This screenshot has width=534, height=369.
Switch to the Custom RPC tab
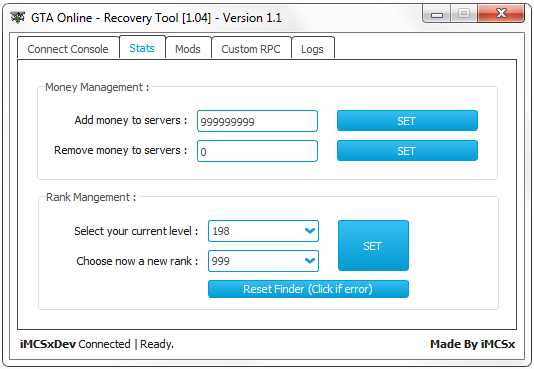tap(251, 48)
